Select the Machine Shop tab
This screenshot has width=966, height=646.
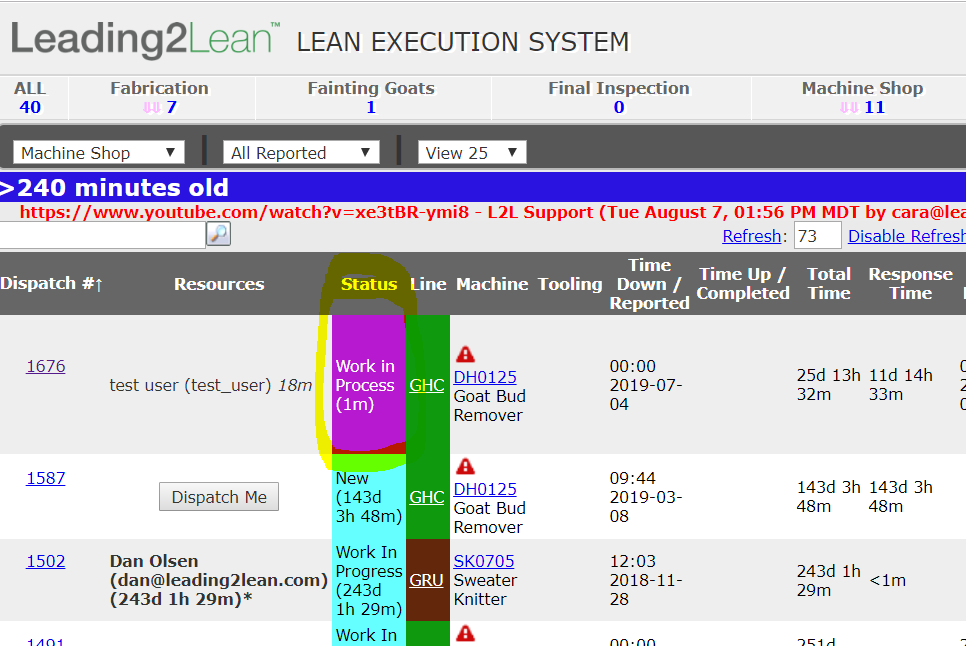(862, 98)
